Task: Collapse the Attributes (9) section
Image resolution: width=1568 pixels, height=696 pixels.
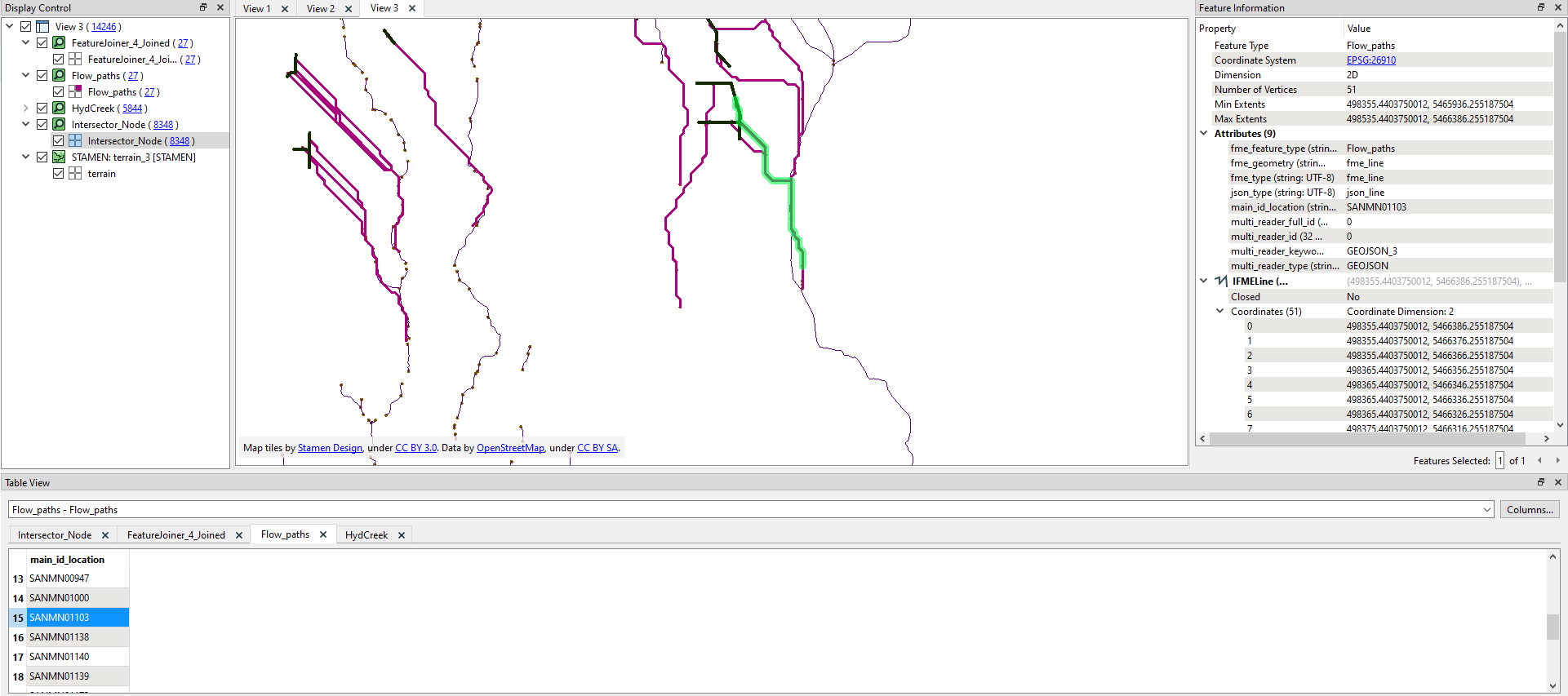Action: point(1204,133)
